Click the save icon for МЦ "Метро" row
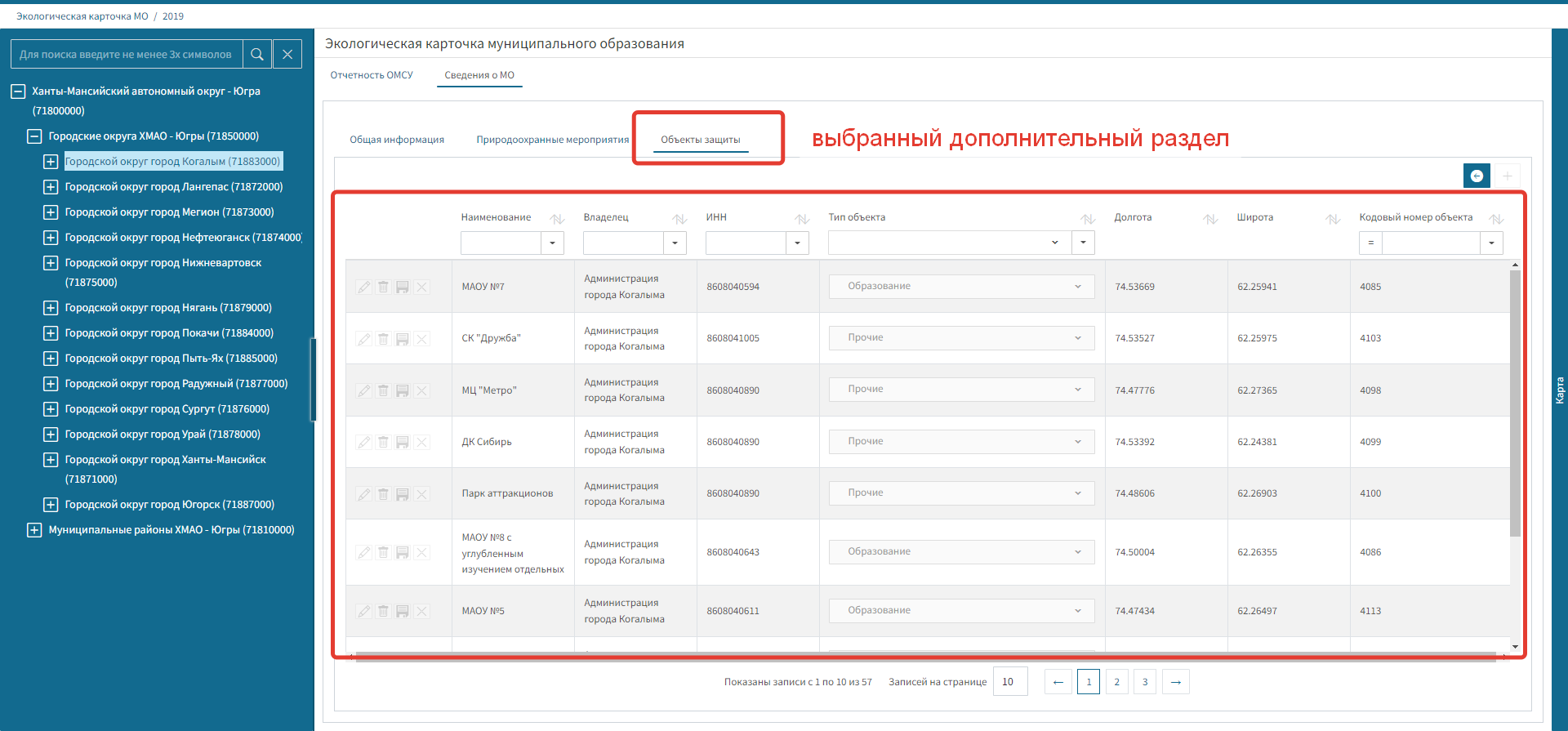The height and width of the screenshot is (731, 1568). click(403, 391)
